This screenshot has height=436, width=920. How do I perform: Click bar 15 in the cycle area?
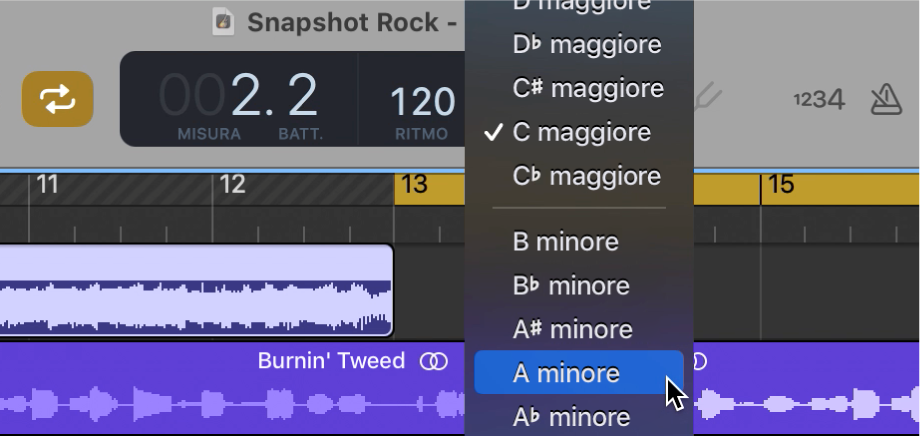pos(781,185)
